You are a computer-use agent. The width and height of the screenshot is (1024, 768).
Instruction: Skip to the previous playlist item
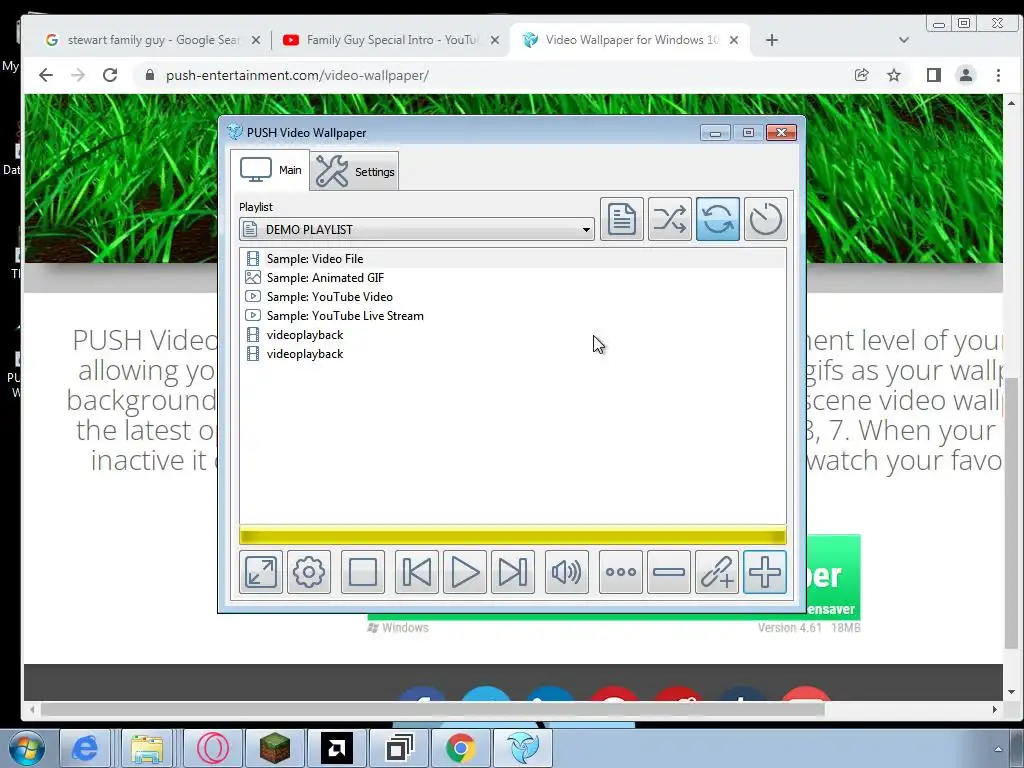click(x=417, y=572)
